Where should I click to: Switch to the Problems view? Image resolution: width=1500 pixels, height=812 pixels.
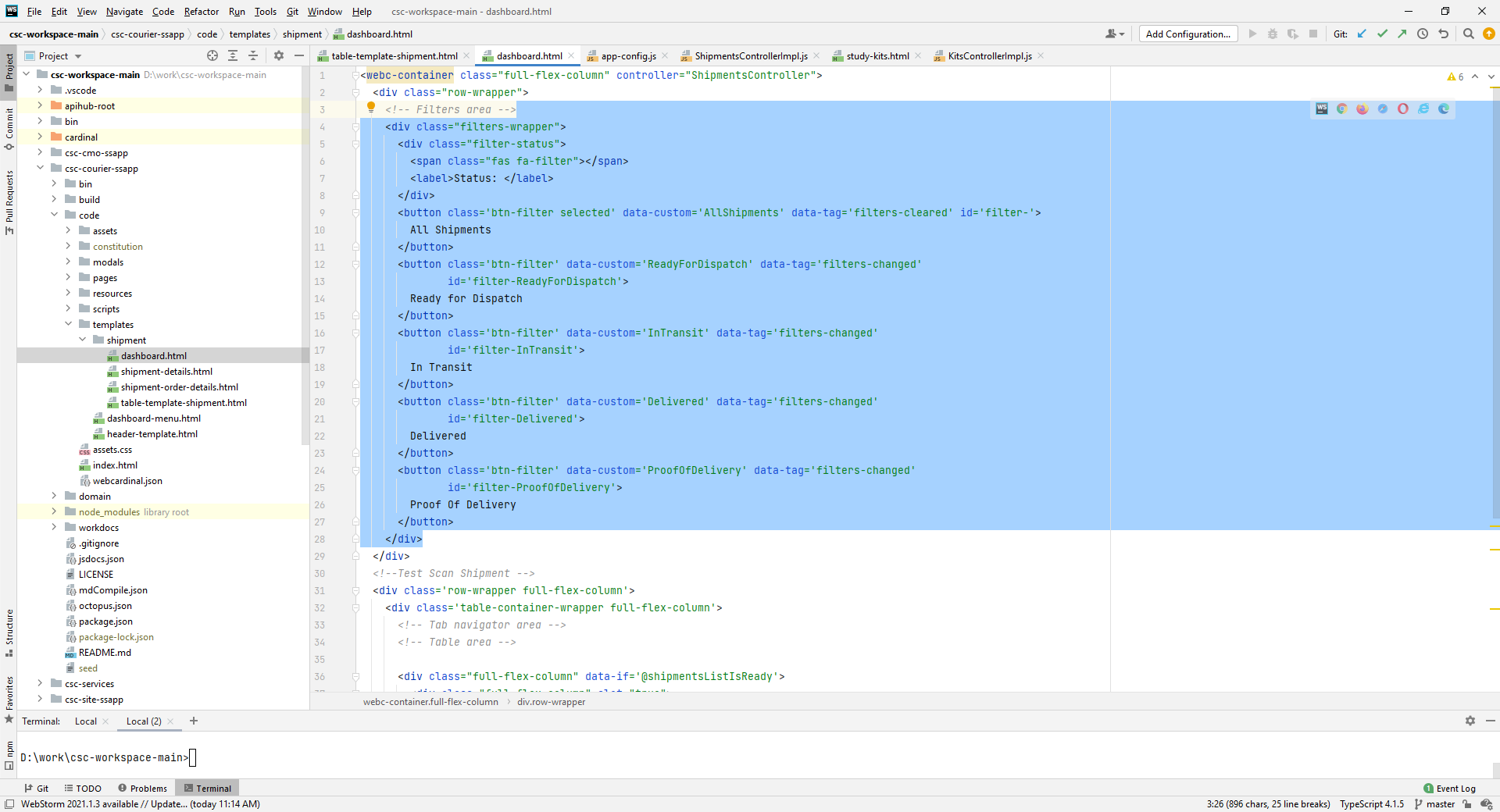click(142, 788)
